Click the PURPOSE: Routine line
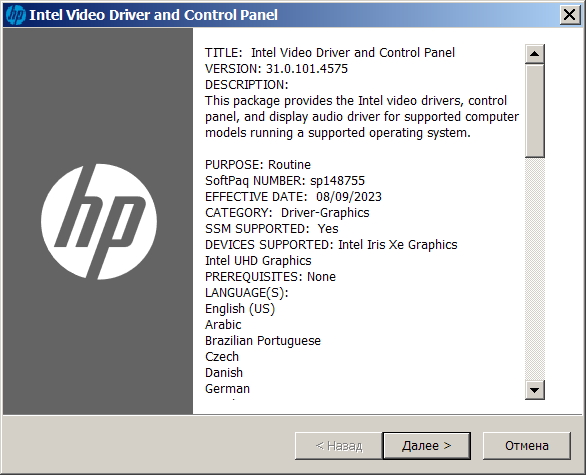This screenshot has height=475, width=586. click(258, 165)
